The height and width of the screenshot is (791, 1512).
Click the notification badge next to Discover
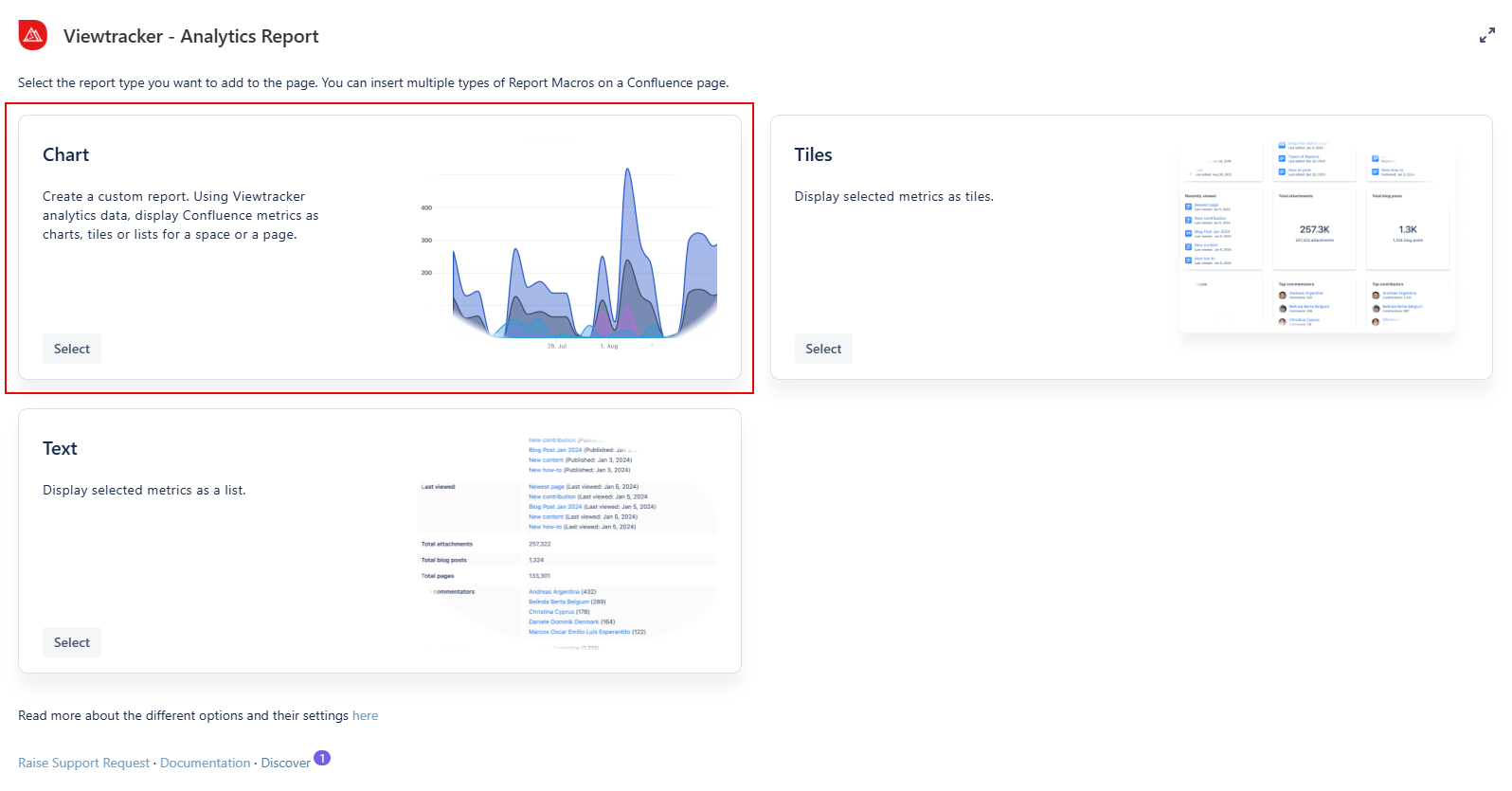322,758
